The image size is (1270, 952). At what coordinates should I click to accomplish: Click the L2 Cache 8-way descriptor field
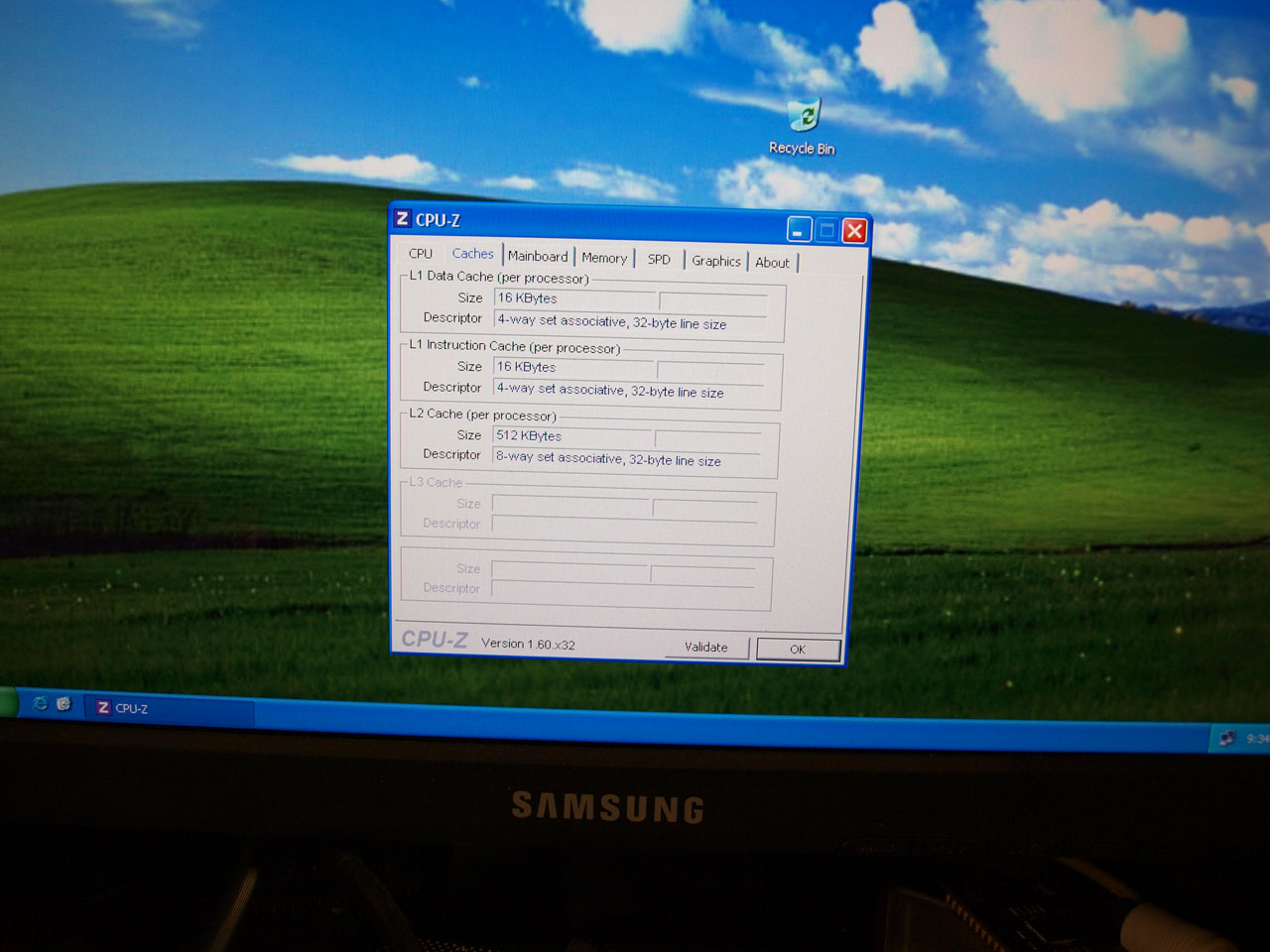pyautogui.click(x=627, y=459)
